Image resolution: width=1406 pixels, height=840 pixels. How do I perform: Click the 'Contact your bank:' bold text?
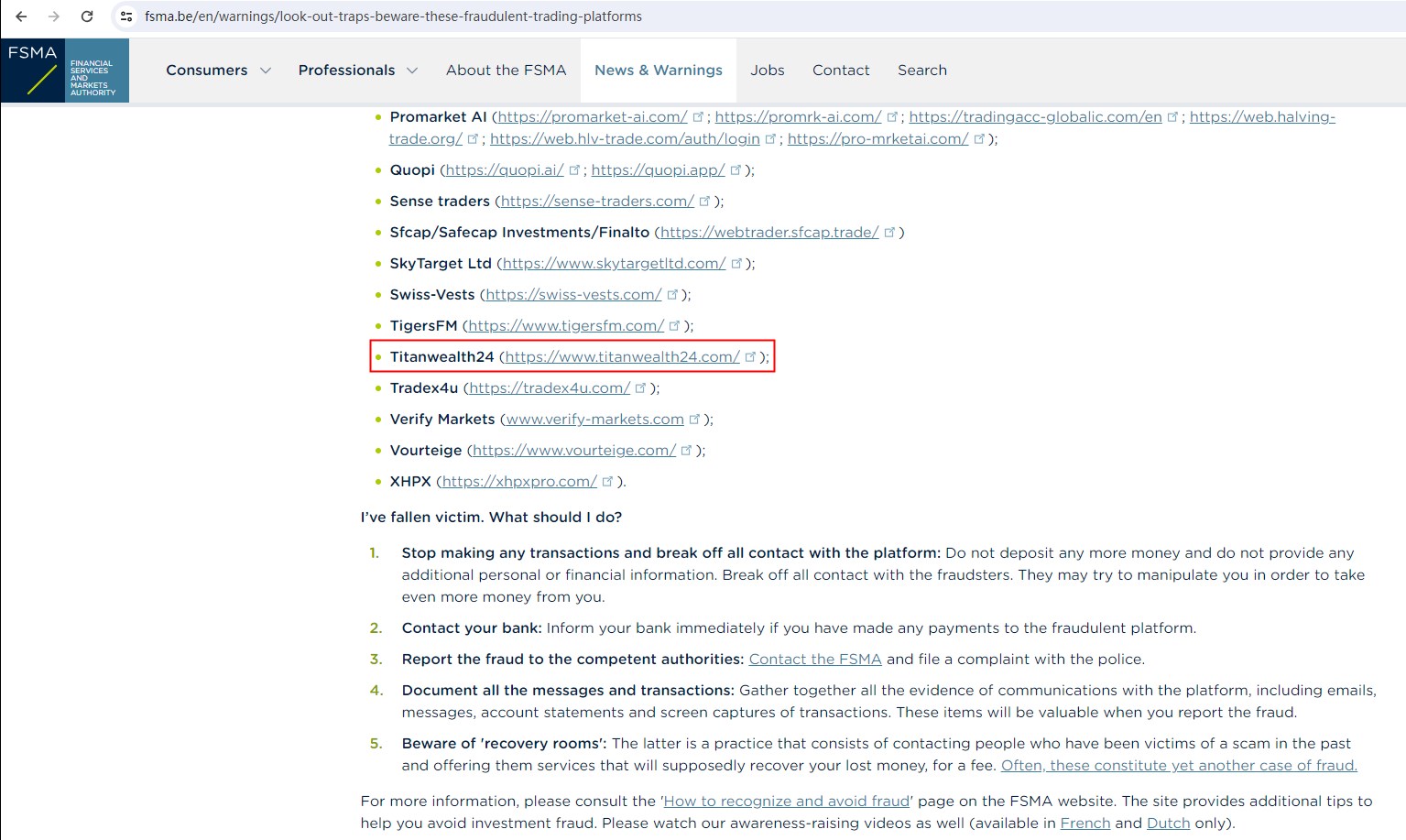[x=472, y=628]
